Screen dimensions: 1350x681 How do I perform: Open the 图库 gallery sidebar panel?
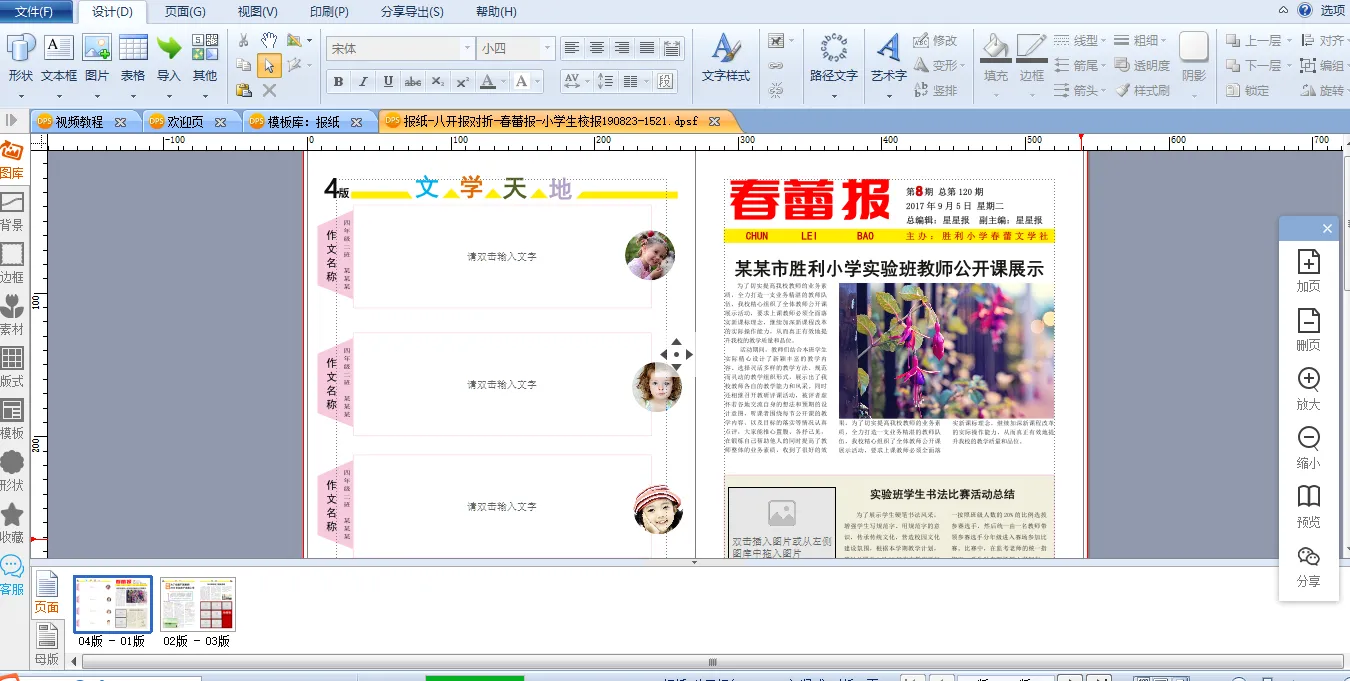(x=12, y=160)
